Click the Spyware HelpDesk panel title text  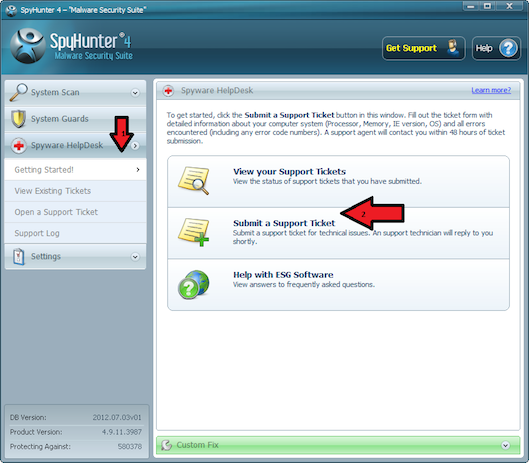point(217,90)
